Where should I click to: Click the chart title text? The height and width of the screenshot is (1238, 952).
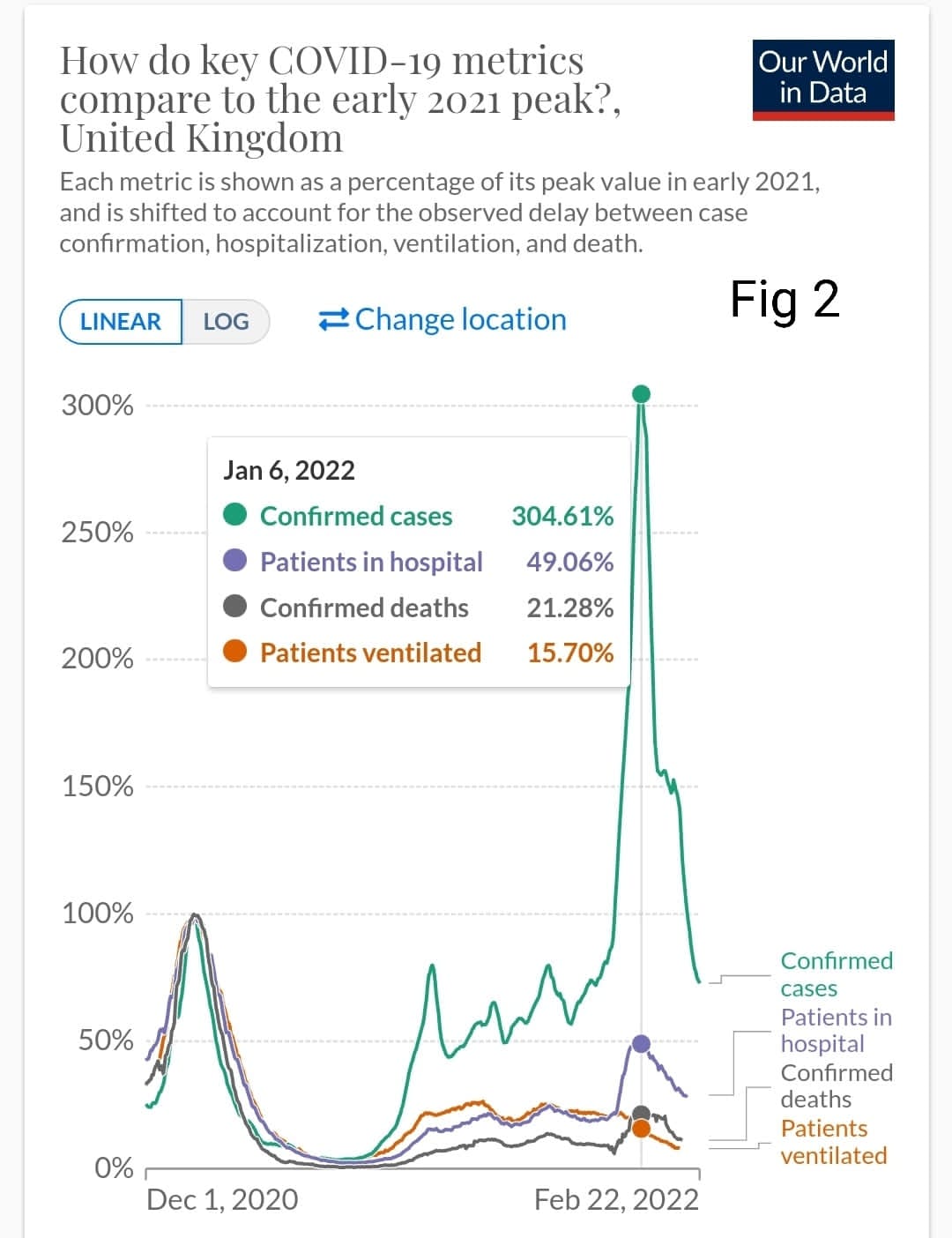(x=339, y=99)
